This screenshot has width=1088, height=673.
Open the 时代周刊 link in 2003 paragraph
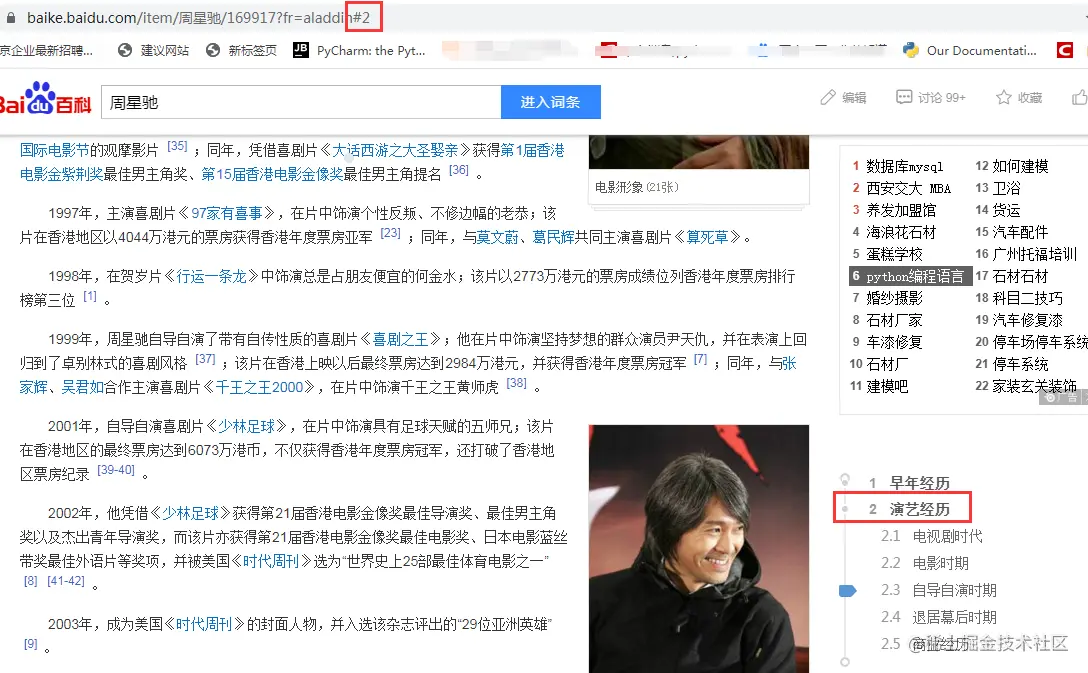203,624
